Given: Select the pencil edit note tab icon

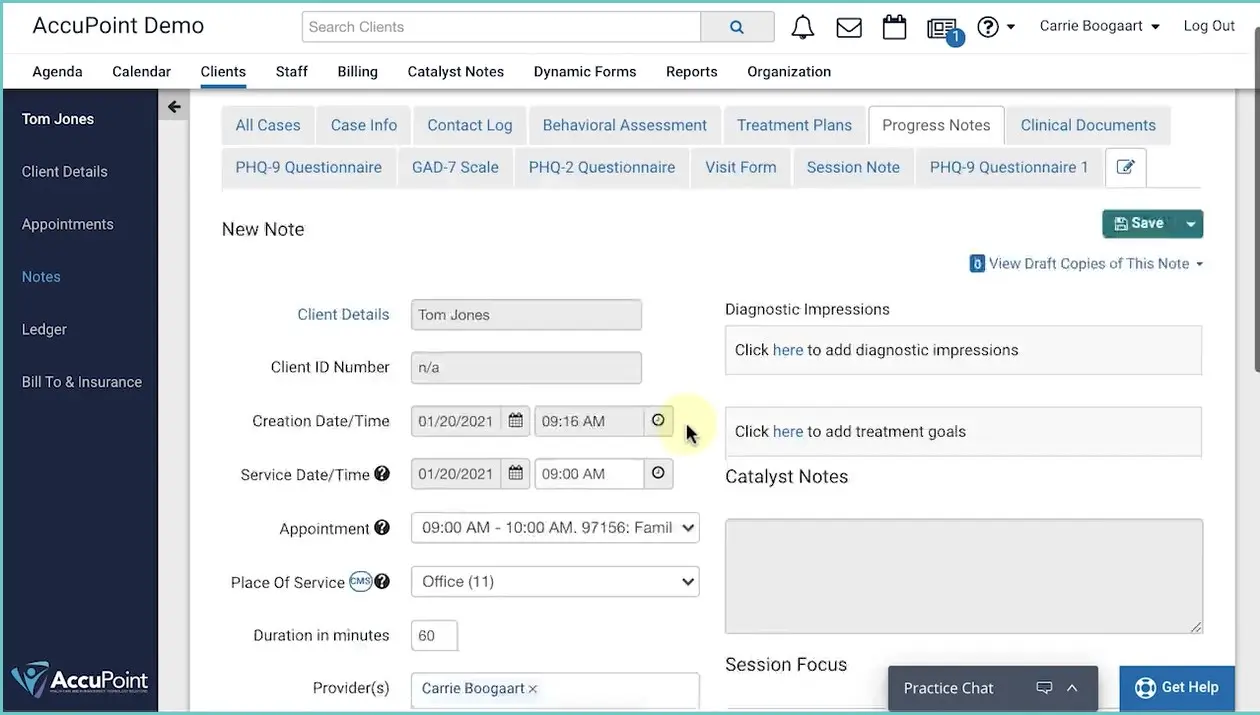Looking at the screenshot, I should coord(1126,167).
